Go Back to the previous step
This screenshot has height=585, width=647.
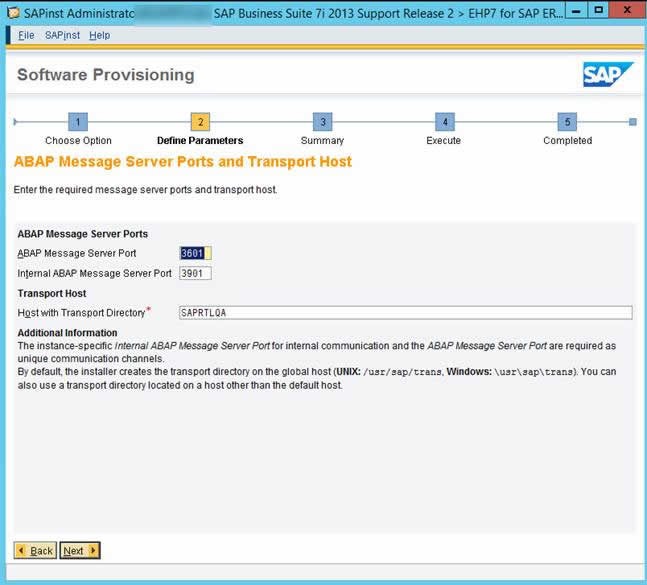(35, 550)
